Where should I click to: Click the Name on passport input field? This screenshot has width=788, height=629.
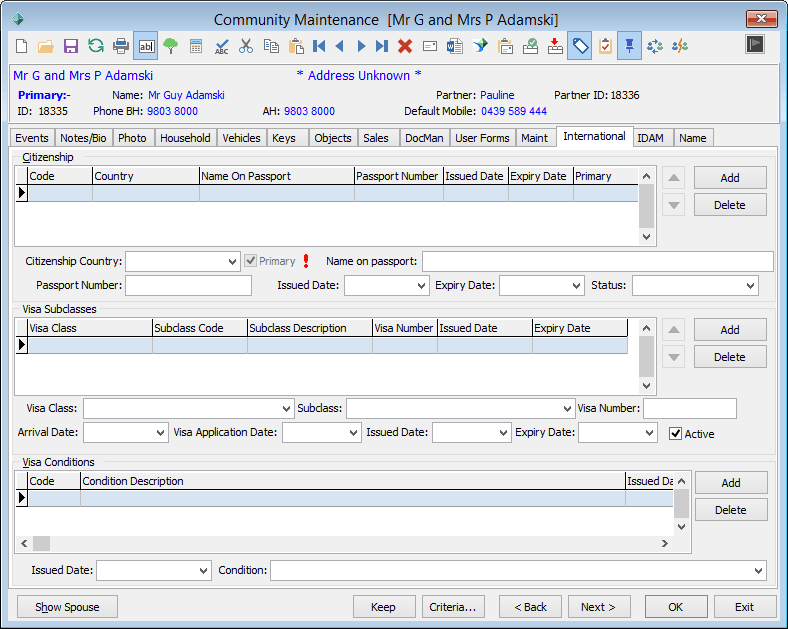pos(597,261)
